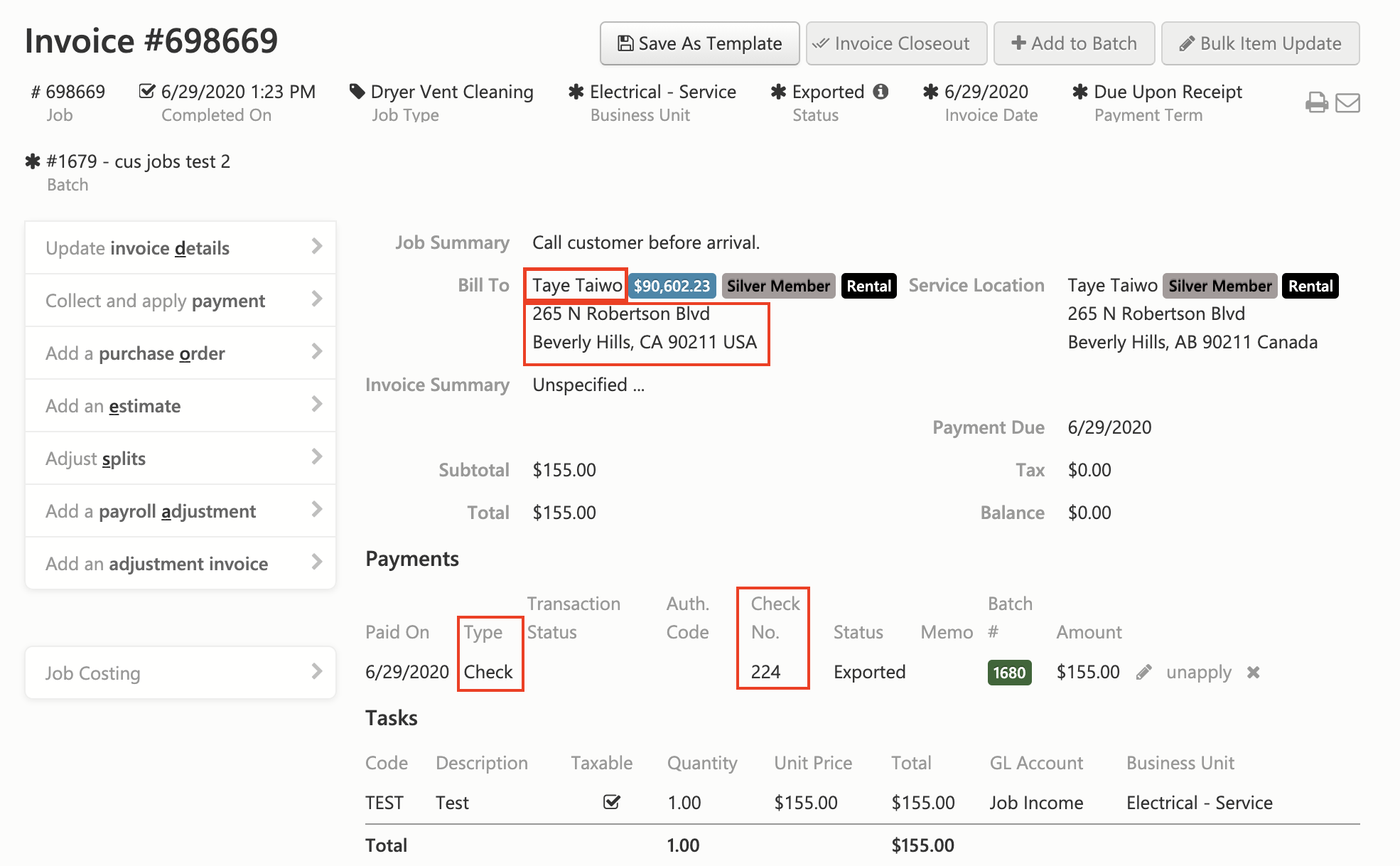1400x866 pixels.
Task: Click the asterisk icon beside Due Upon Receipt
Action: [1080, 92]
